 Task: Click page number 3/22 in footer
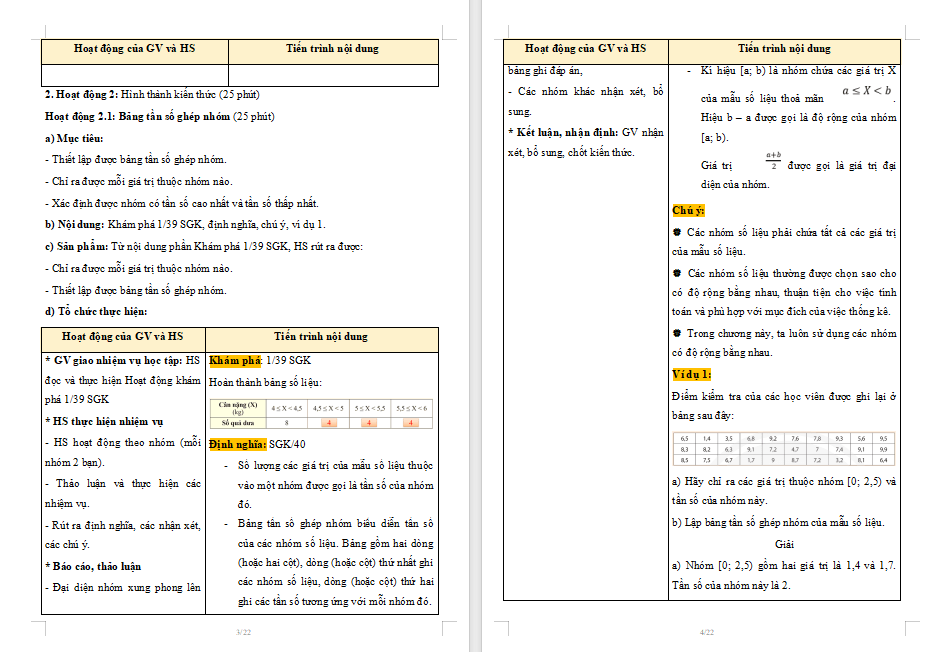tap(243, 632)
